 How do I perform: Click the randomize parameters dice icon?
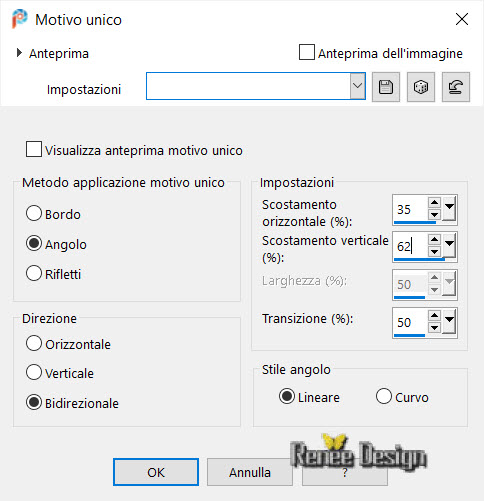click(x=421, y=87)
